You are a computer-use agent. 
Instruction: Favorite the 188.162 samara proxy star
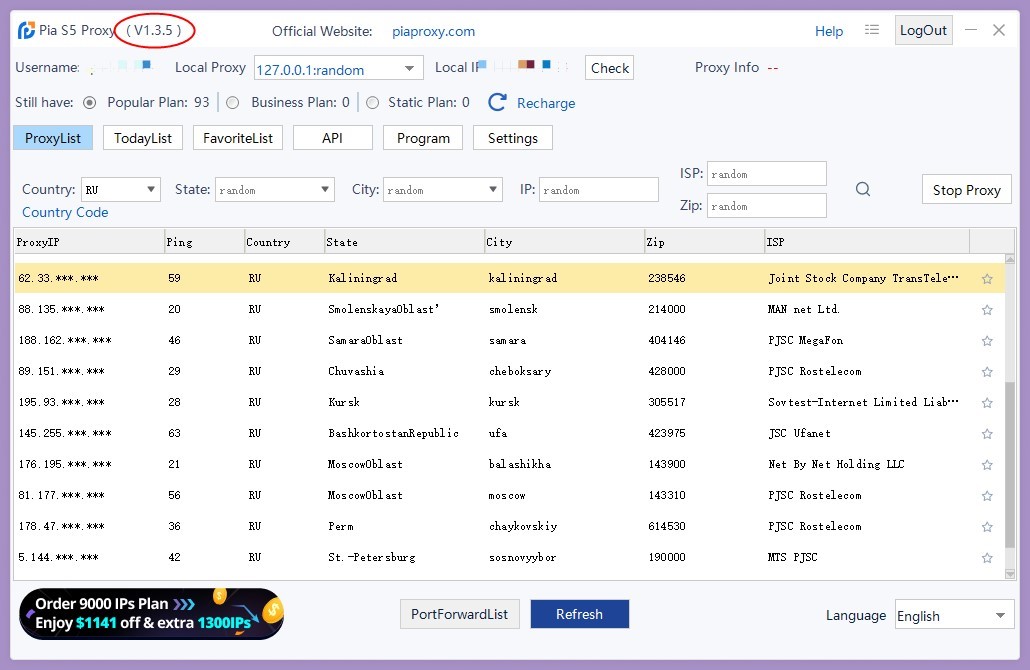[x=987, y=341]
